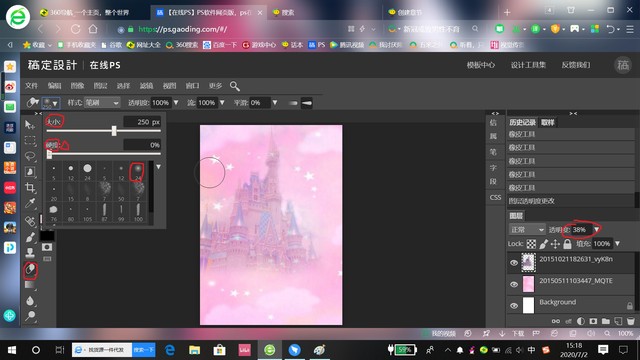Select the Eyedropper tool
The height and width of the screenshot is (360, 640).
30,203
